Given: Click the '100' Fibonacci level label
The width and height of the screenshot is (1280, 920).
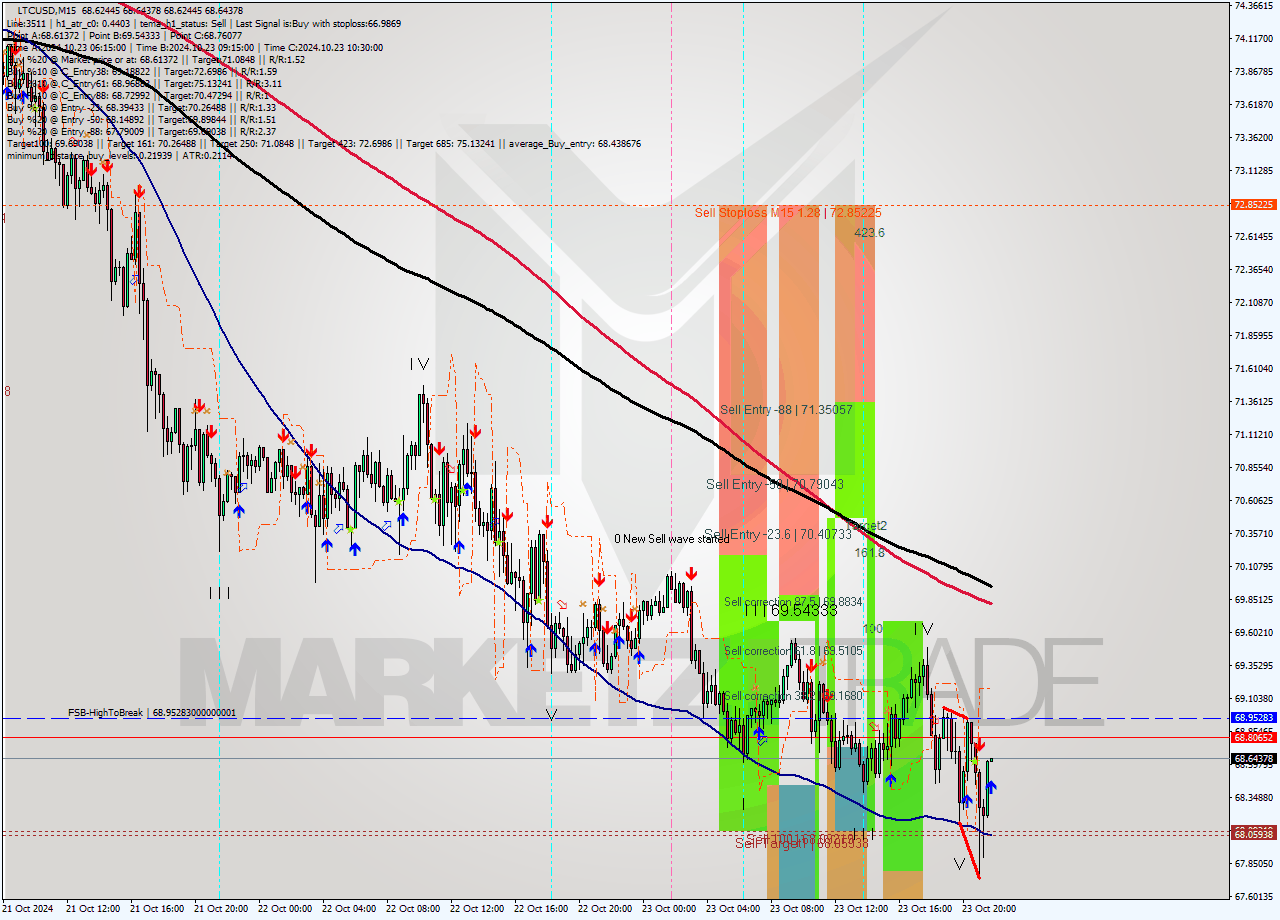Looking at the screenshot, I should coord(873,629).
